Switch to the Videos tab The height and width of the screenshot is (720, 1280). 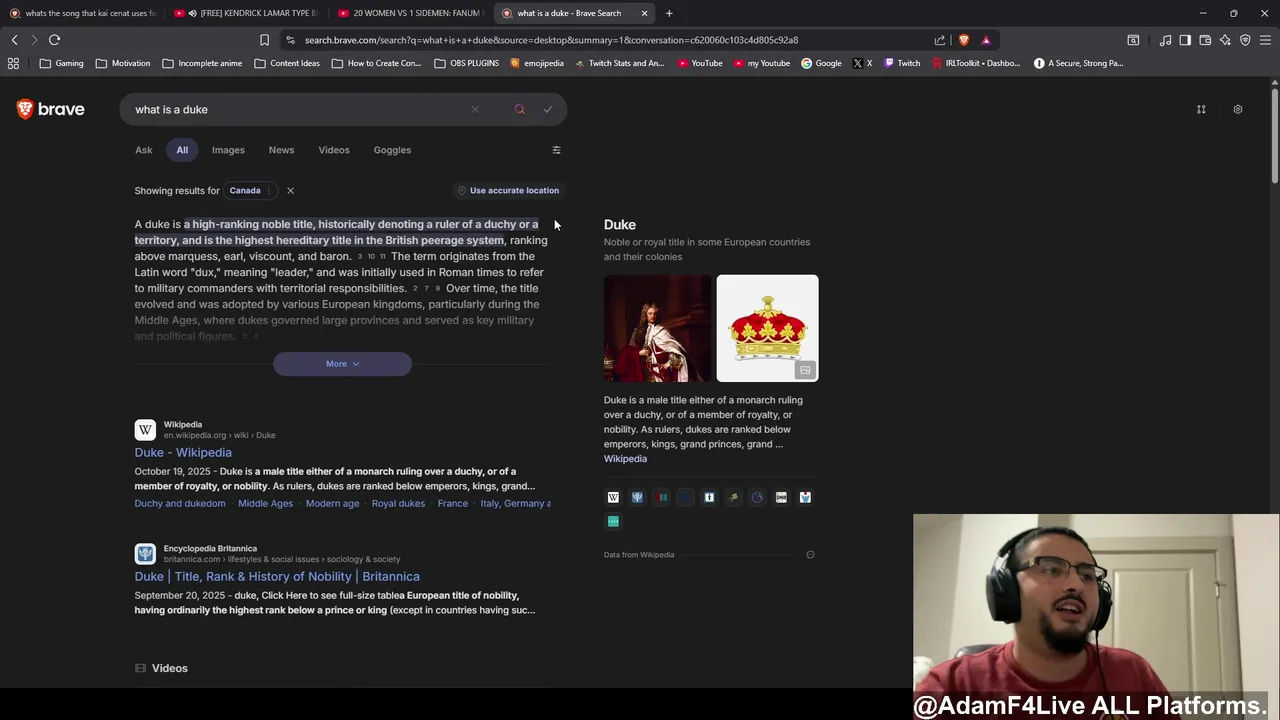334,150
